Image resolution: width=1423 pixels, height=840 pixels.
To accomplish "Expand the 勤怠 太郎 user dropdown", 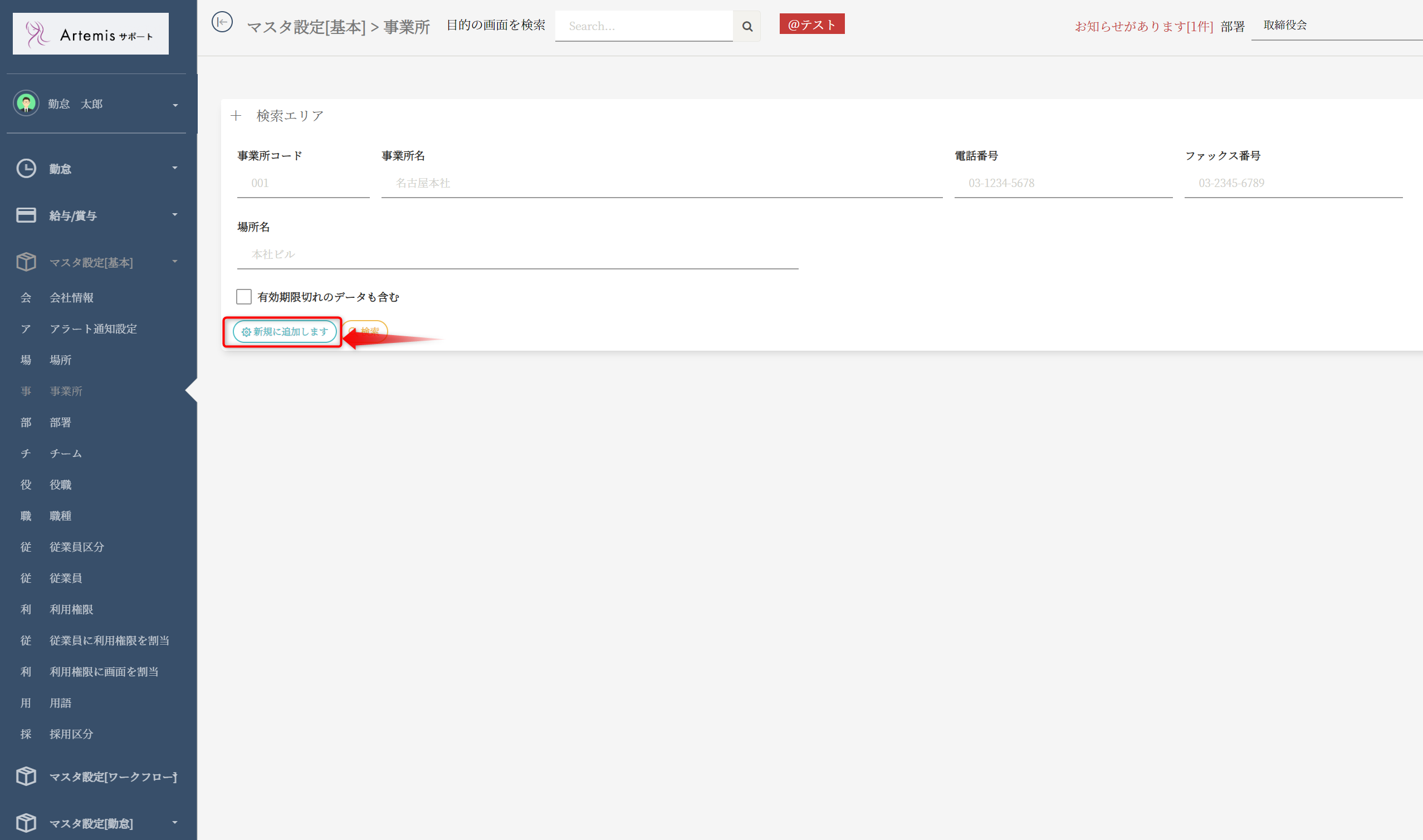I will tap(175, 105).
